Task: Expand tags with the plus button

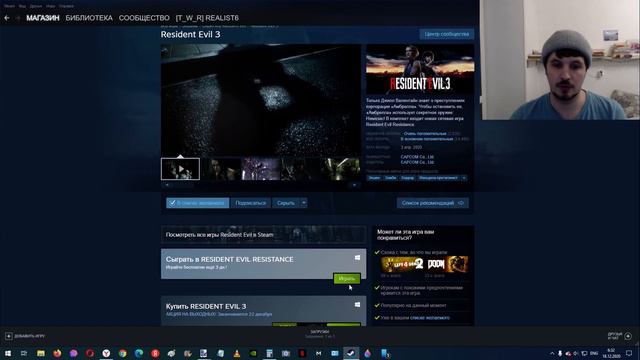Action: [x=464, y=178]
